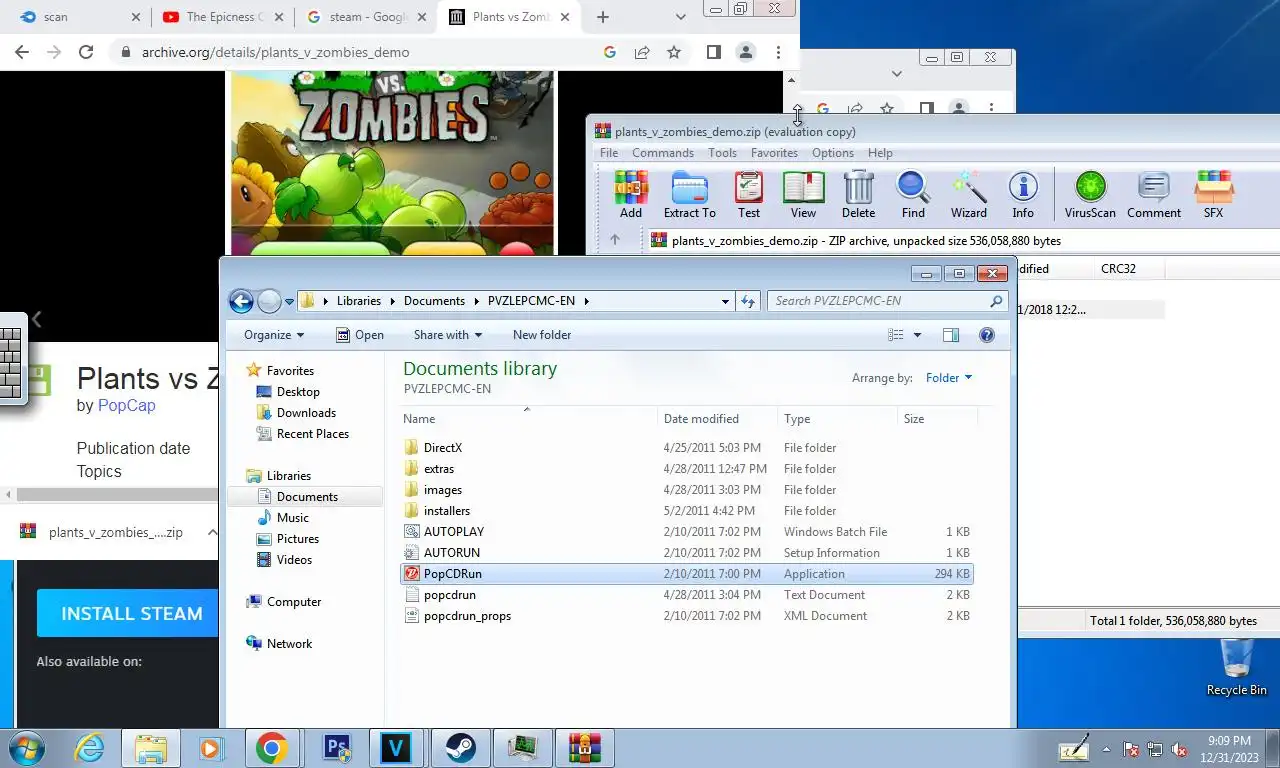Open Photoshop from the taskbar

(338, 748)
